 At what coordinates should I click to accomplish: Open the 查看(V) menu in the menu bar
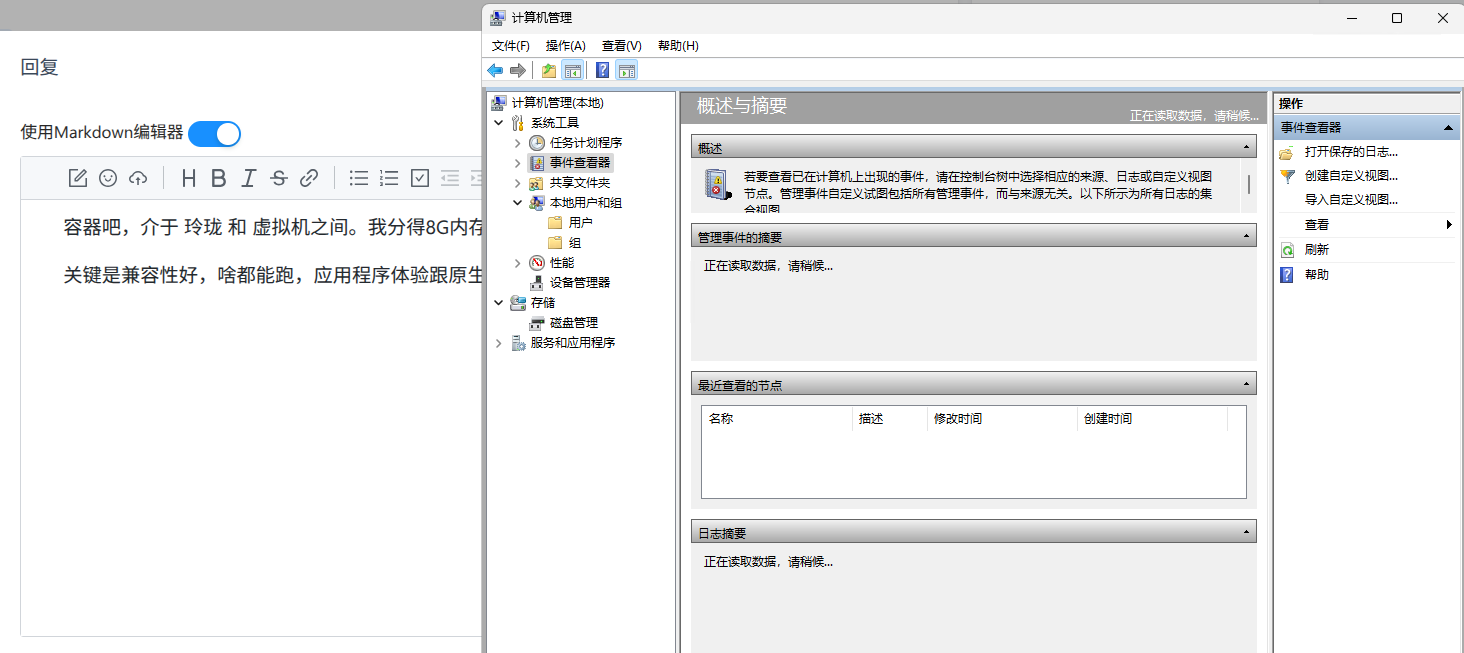point(622,46)
